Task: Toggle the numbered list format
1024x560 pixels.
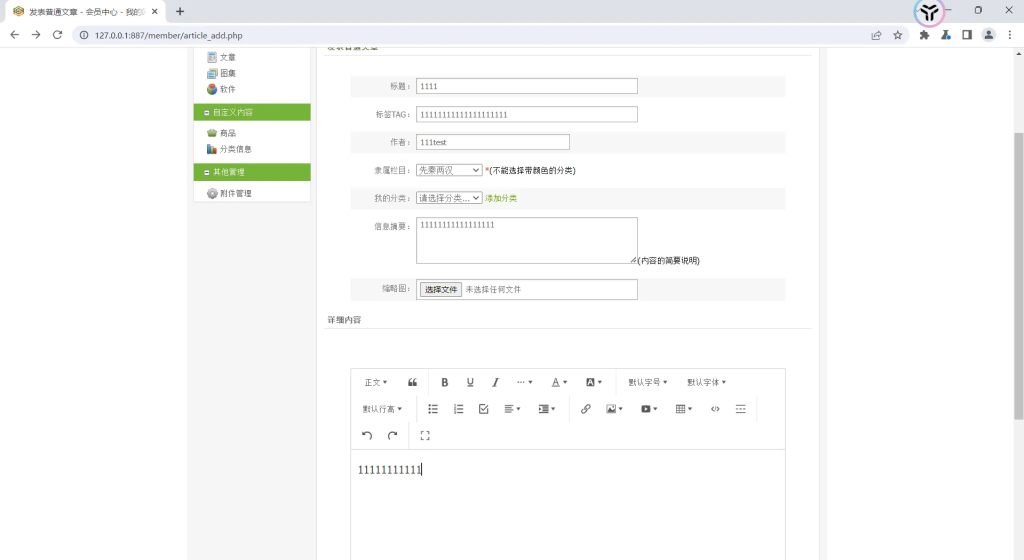Action: 458,409
